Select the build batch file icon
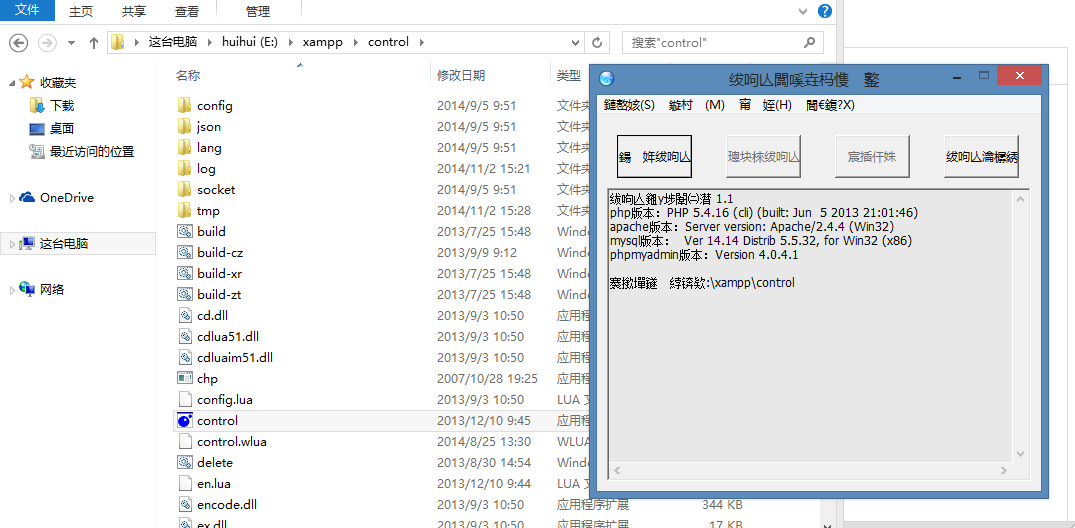 point(184,232)
